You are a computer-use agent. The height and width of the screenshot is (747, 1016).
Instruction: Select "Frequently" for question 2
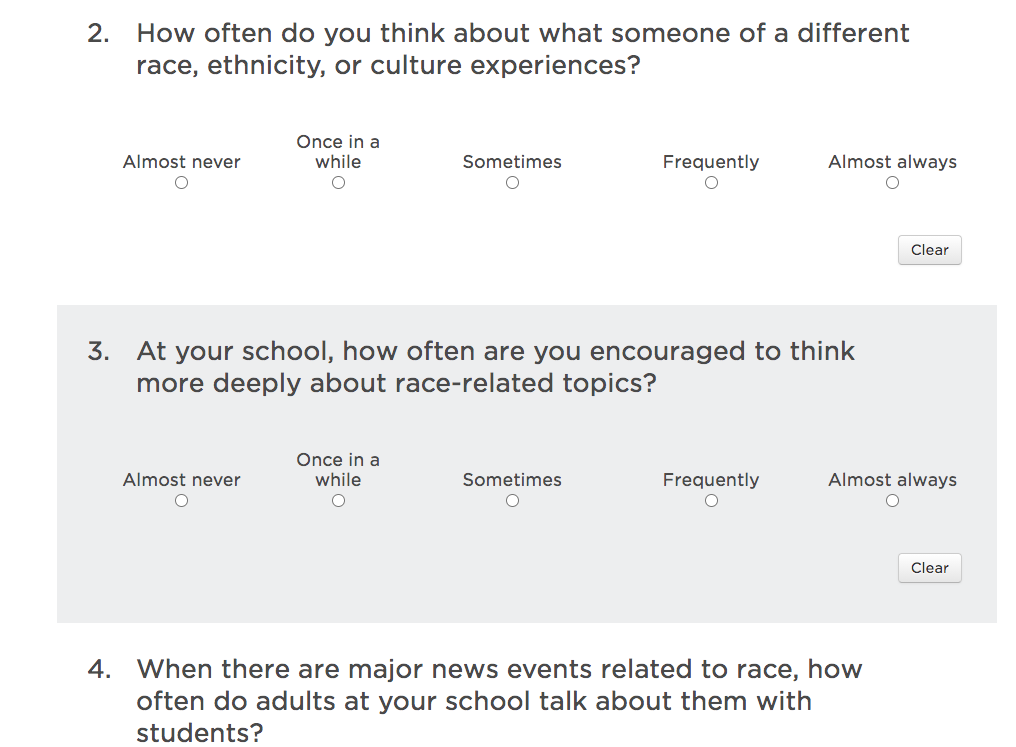click(711, 182)
